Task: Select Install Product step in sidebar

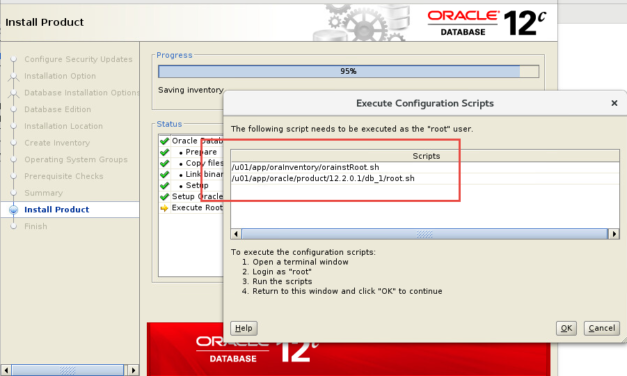Action: tap(56, 210)
